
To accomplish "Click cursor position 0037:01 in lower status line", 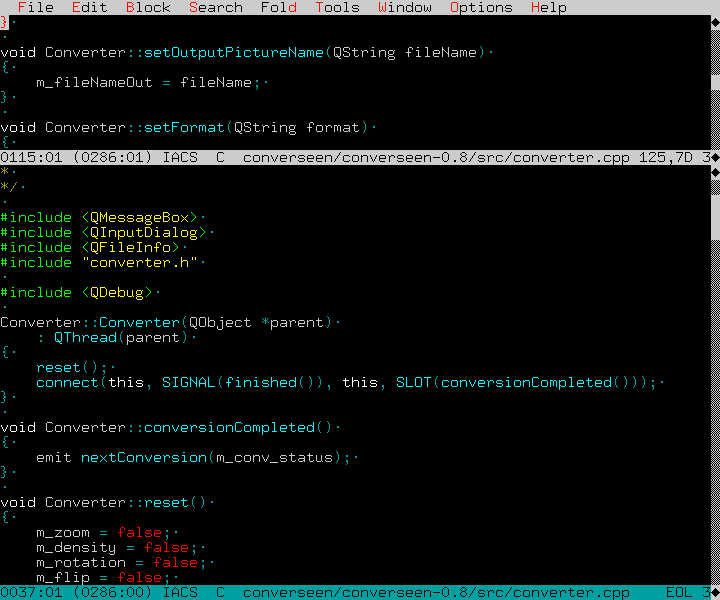I will (x=31, y=593).
